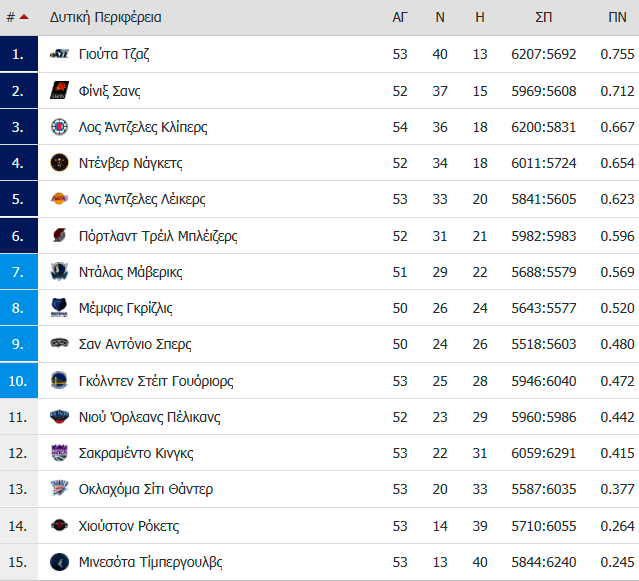The height and width of the screenshot is (581, 639).
Task: Click the Portland Trail Blazers logo
Action: pos(59,235)
